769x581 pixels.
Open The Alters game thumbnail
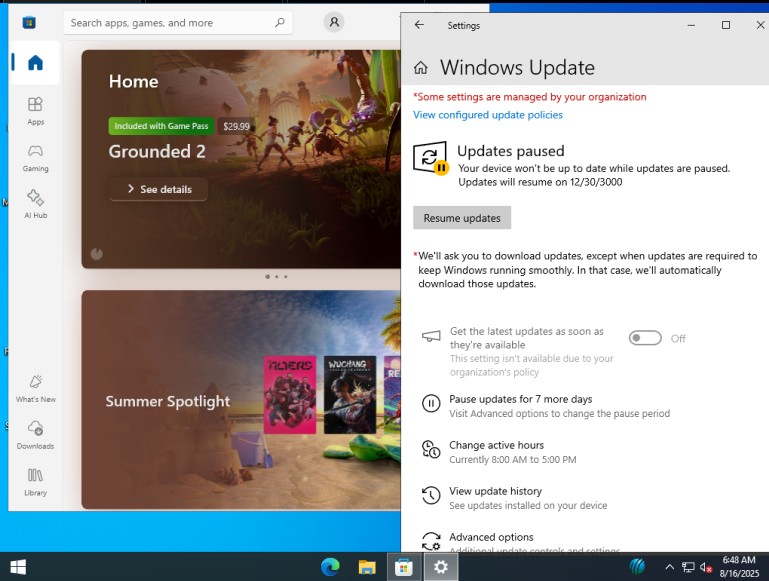[x=290, y=395]
